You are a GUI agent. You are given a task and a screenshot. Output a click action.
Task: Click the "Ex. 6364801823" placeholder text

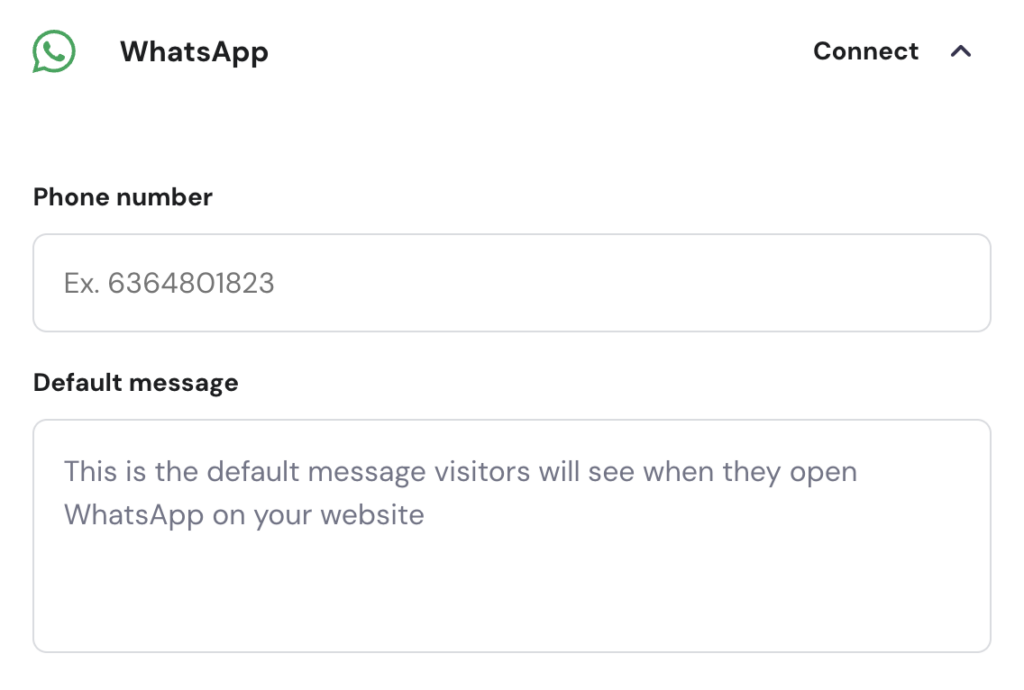coord(169,283)
